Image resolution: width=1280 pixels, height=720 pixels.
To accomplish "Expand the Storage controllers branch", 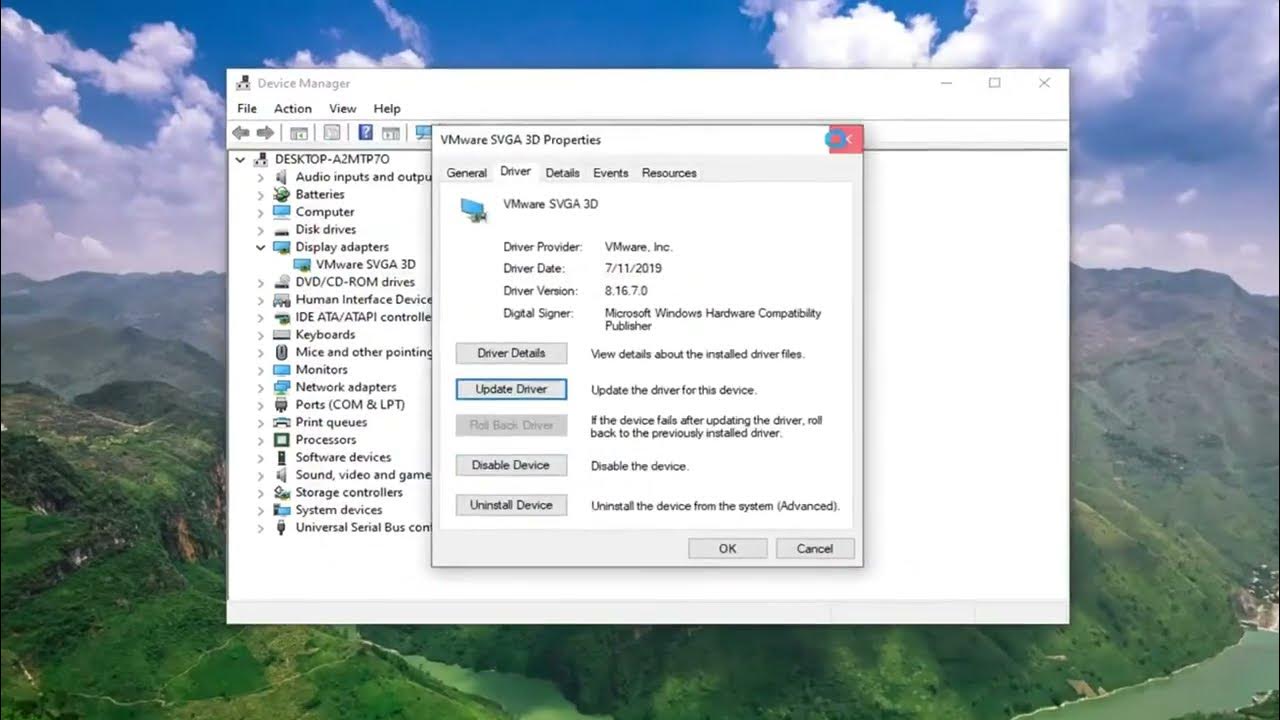I will (x=261, y=492).
